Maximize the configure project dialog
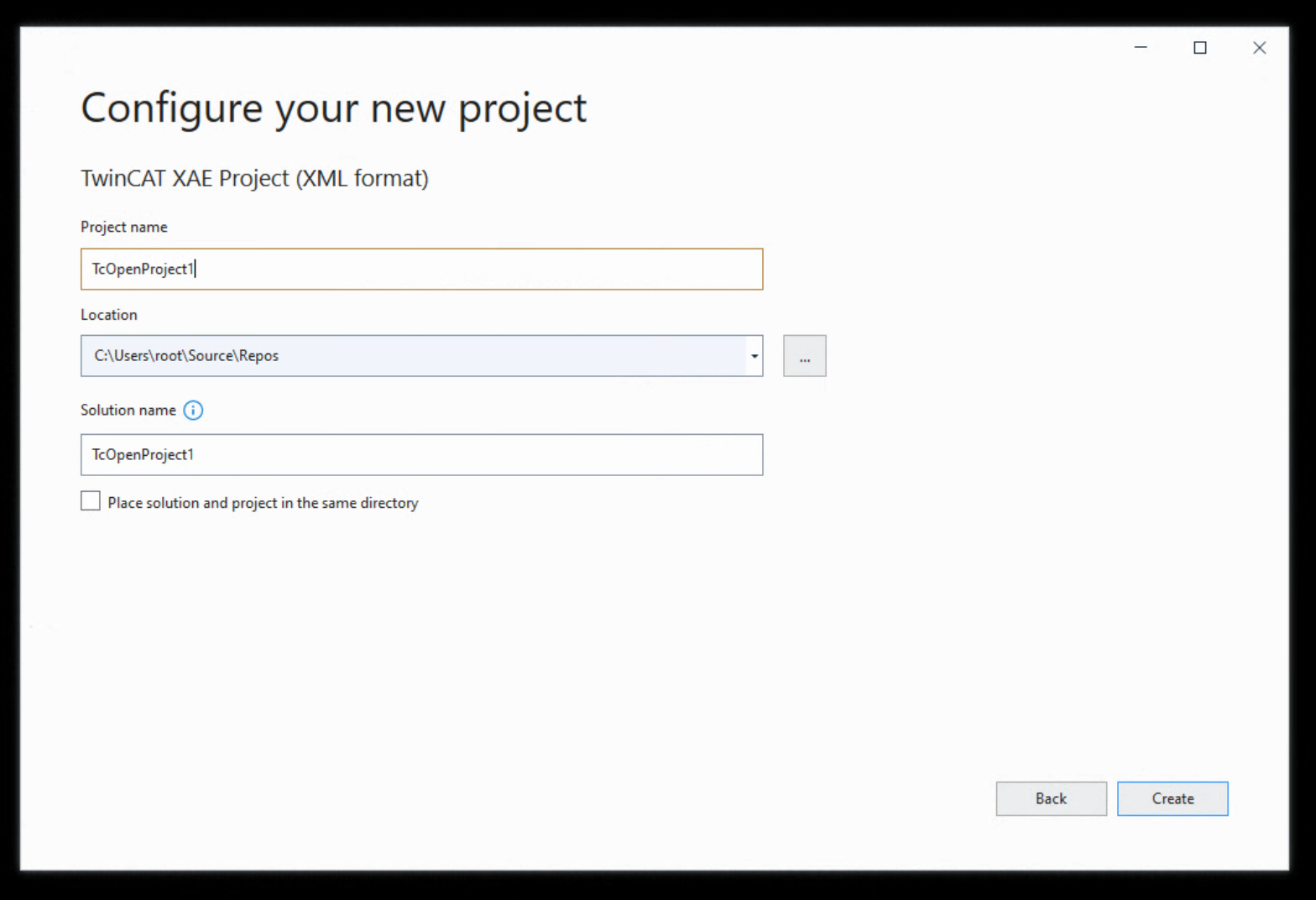The image size is (1316, 900). 1200,48
